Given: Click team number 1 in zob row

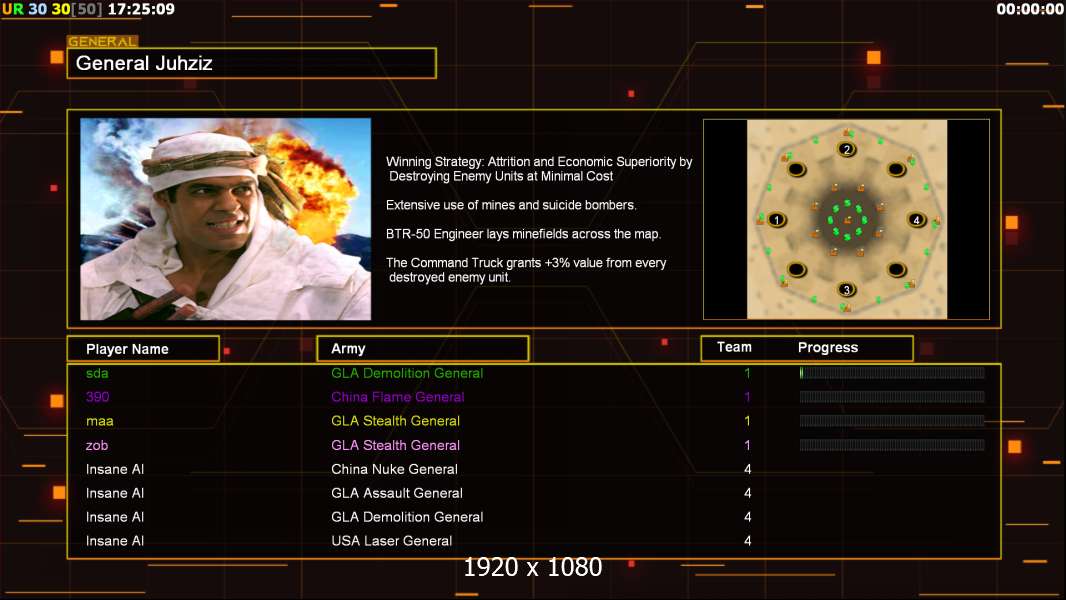Looking at the screenshot, I should click(x=747, y=445).
